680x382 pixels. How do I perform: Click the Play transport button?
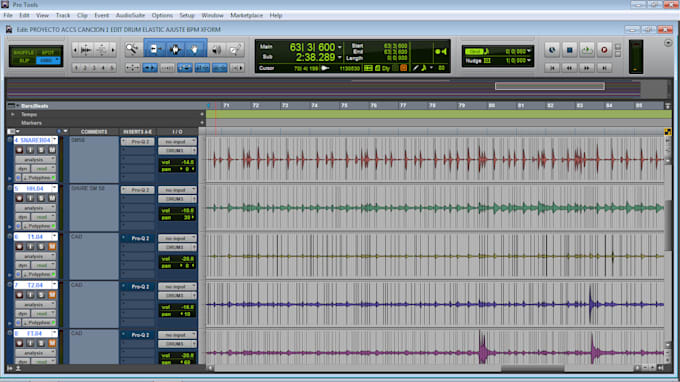click(587, 50)
